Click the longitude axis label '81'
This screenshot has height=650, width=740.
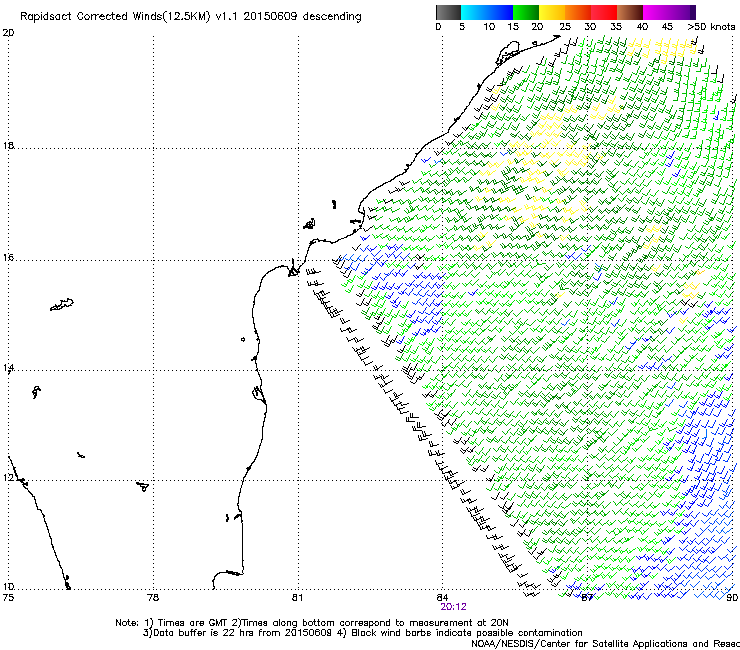pos(297,598)
